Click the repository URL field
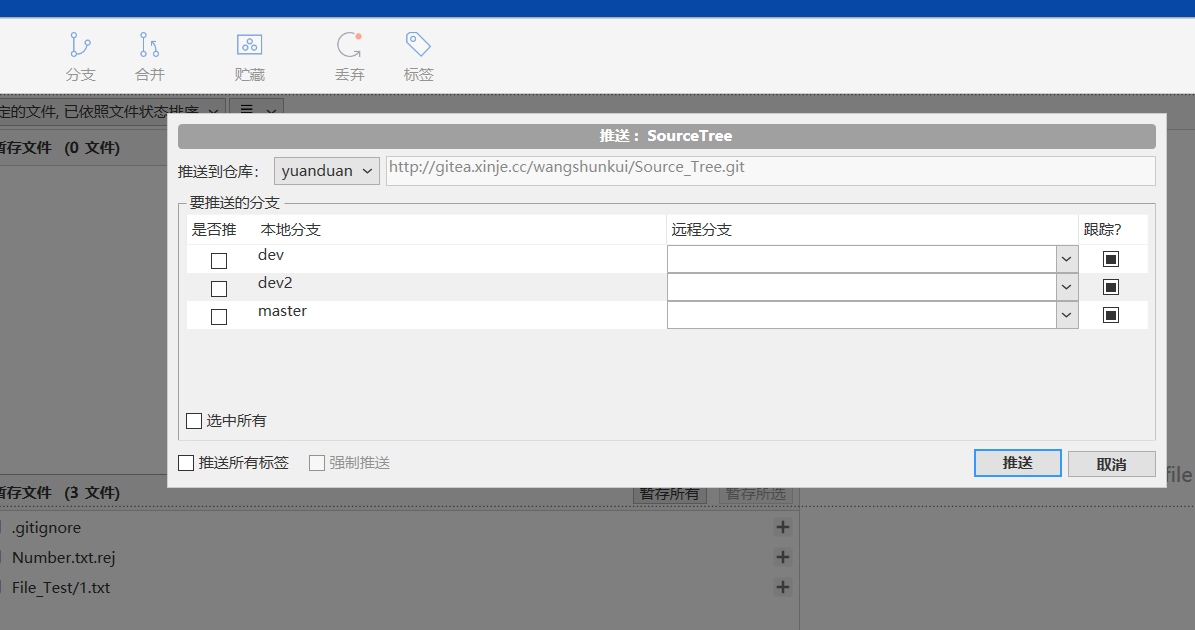1195x630 pixels. (771, 171)
